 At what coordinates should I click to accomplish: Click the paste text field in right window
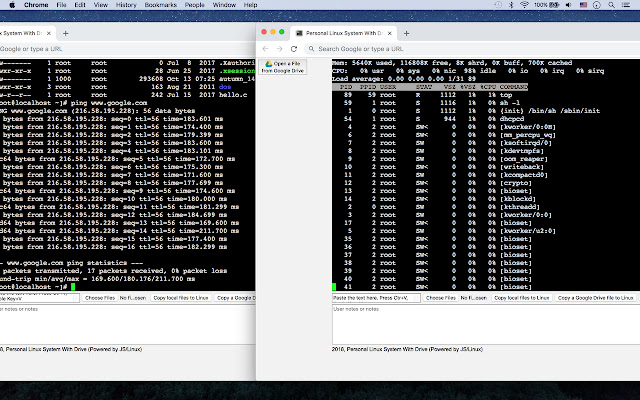[x=376, y=298]
